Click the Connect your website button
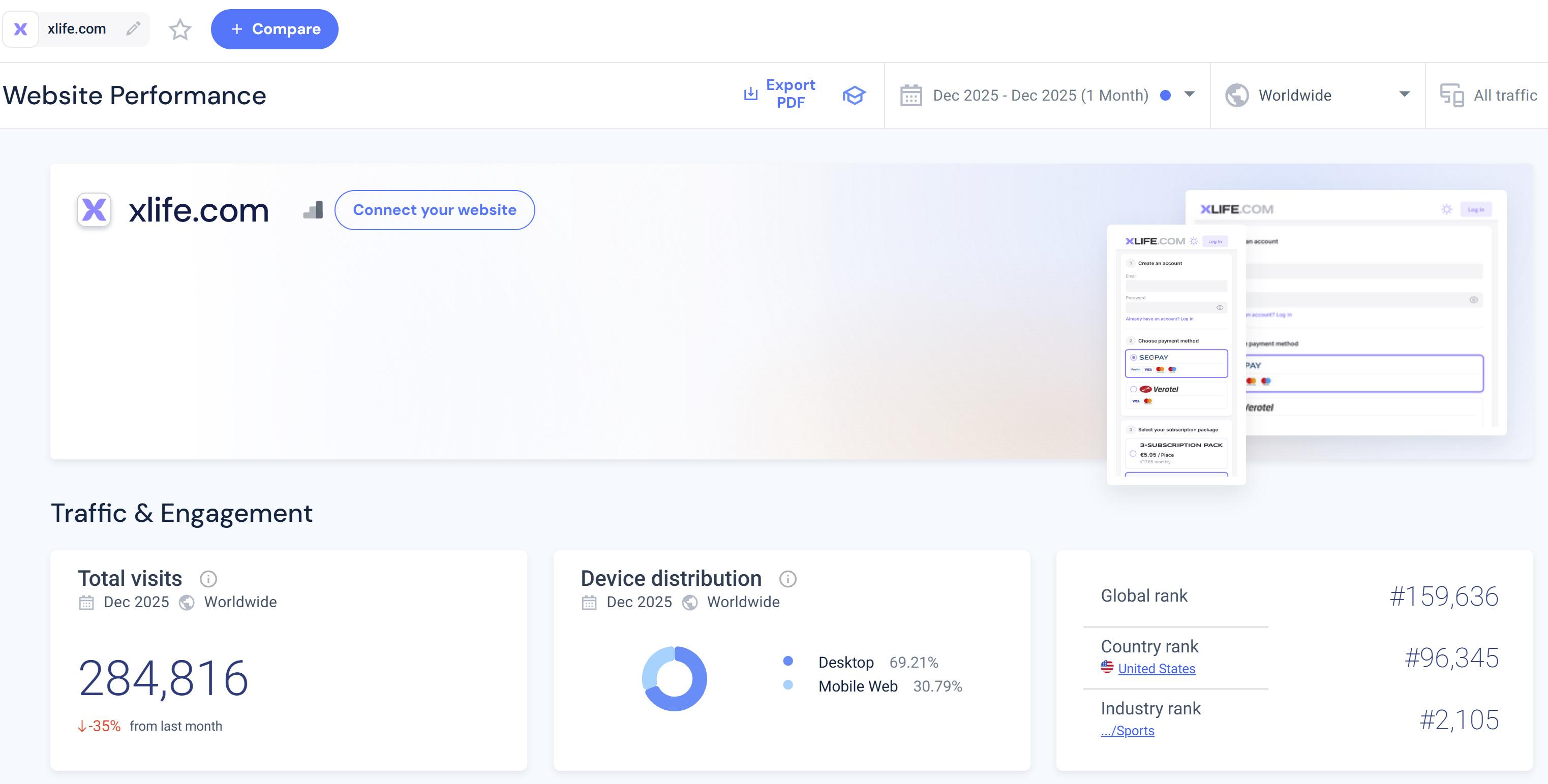The width and height of the screenshot is (1548, 784). 435,210
